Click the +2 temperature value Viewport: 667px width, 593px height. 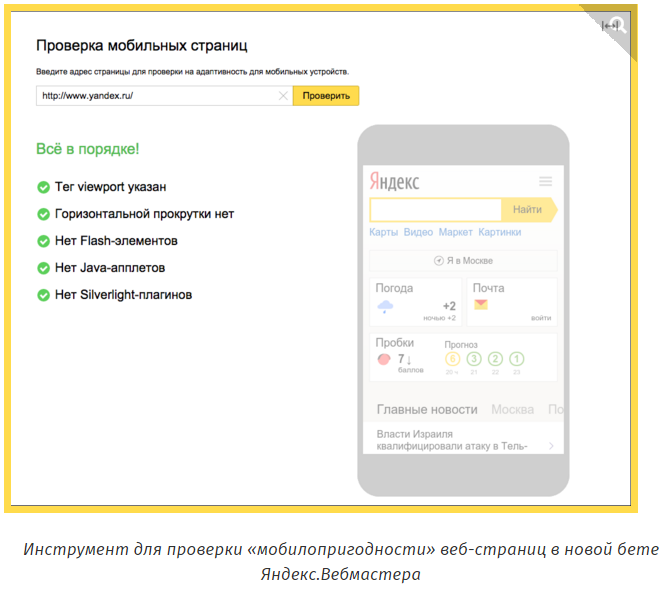click(449, 306)
